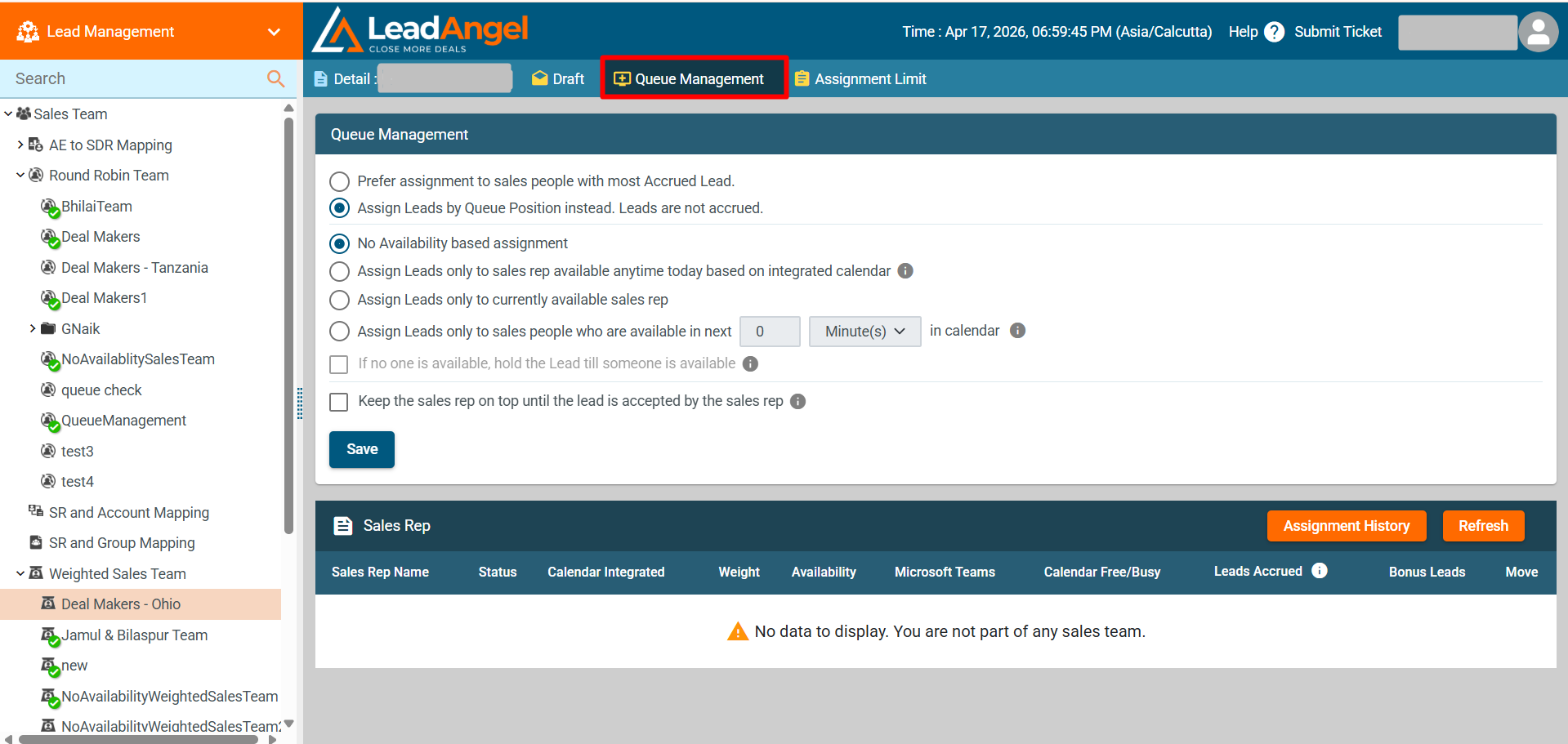The image size is (1568, 744).
Task: Click the Draft envelope icon
Action: coord(539,78)
